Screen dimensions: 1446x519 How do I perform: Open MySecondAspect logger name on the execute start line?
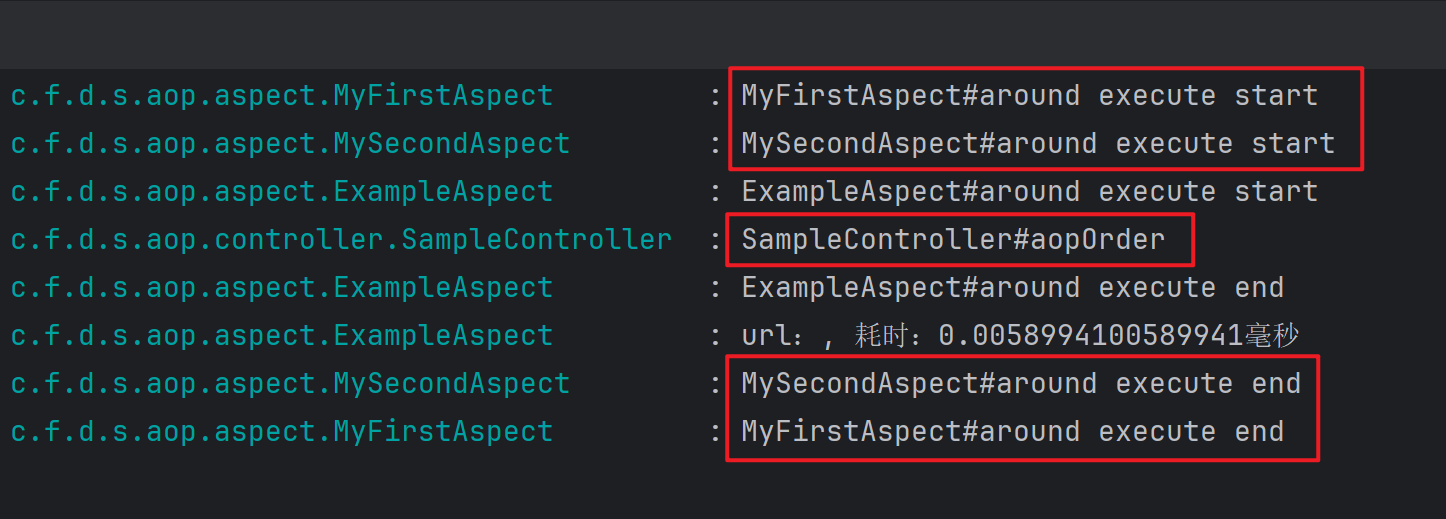point(290,144)
